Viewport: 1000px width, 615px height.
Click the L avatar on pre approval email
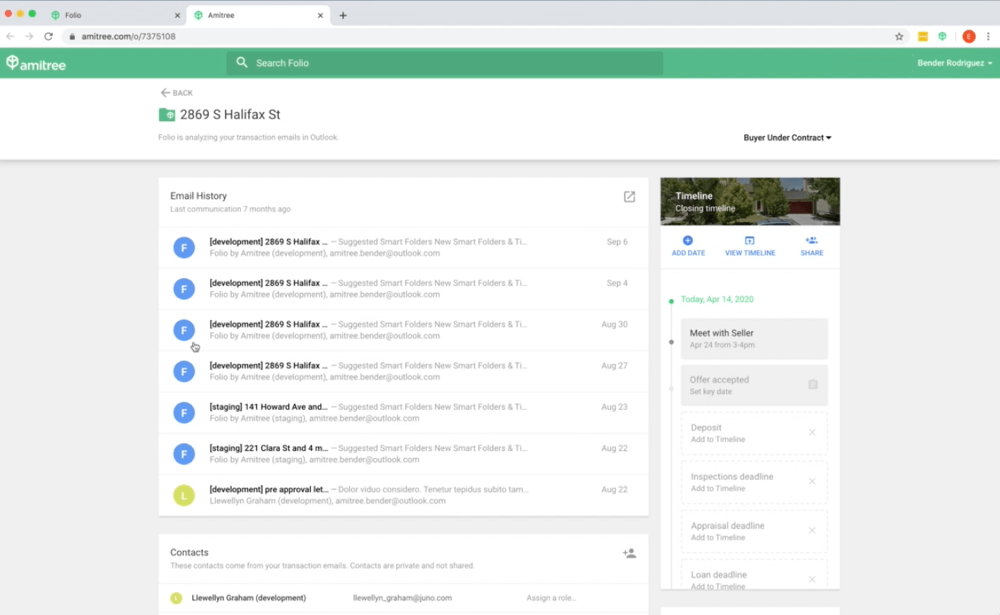click(184, 495)
